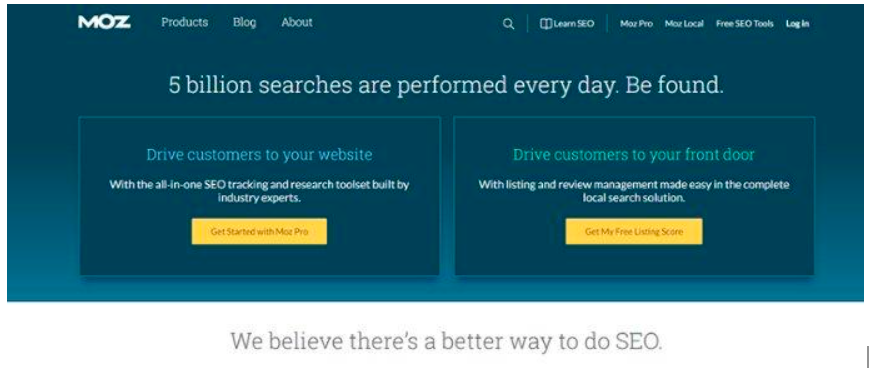
Task: Click the '5 billion searches' headline
Action: (446, 86)
